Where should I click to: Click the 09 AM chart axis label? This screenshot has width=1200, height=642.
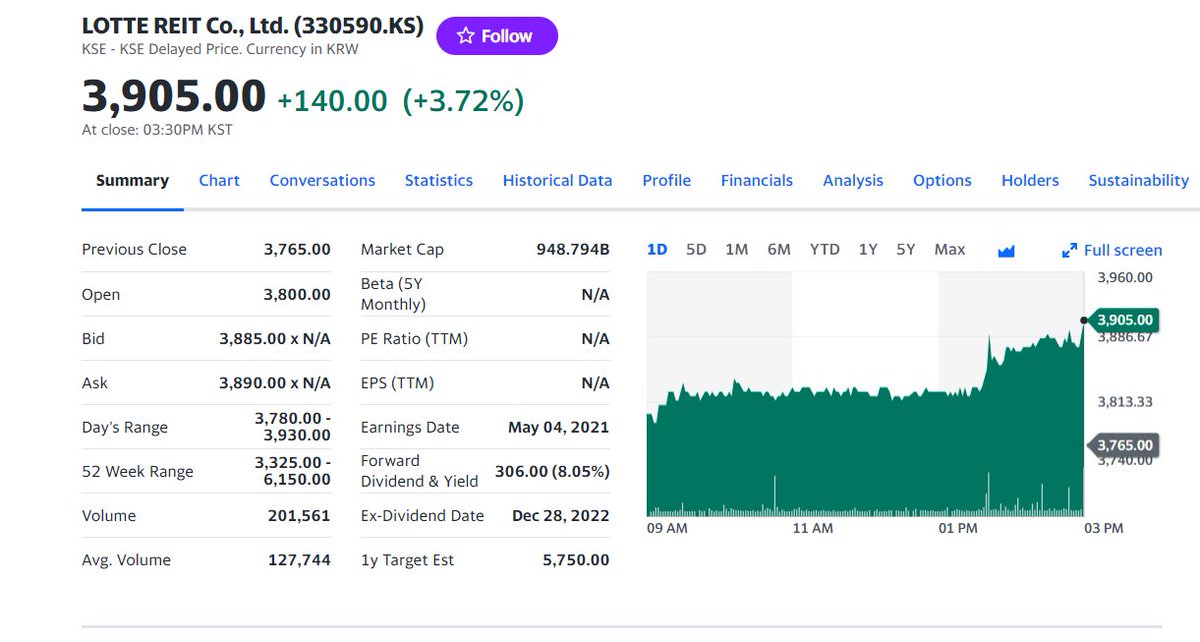click(667, 528)
